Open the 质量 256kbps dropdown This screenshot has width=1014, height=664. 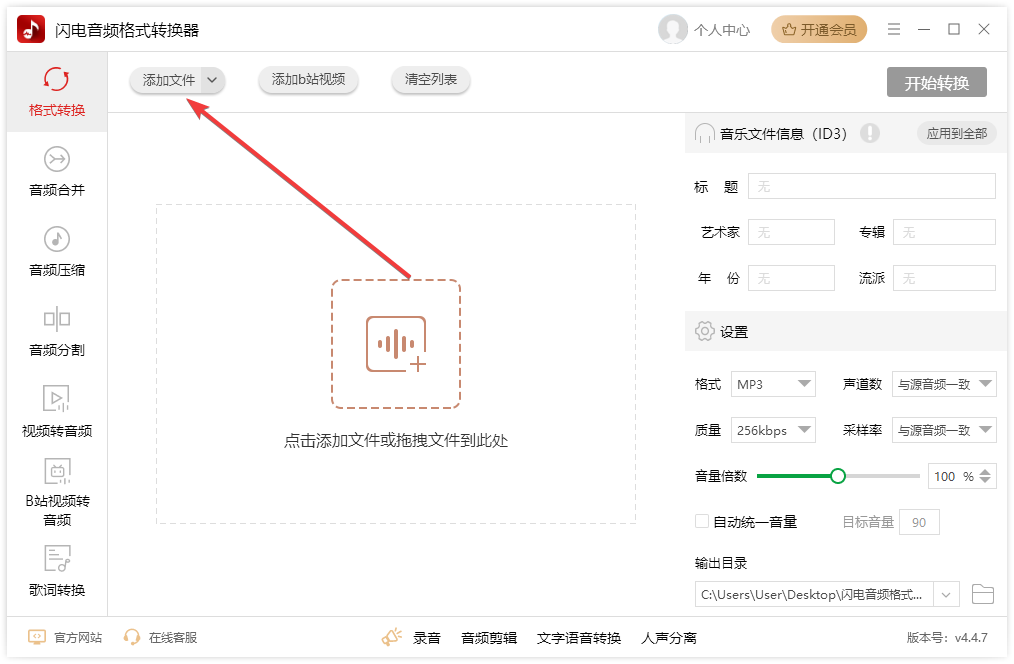[x=773, y=429]
